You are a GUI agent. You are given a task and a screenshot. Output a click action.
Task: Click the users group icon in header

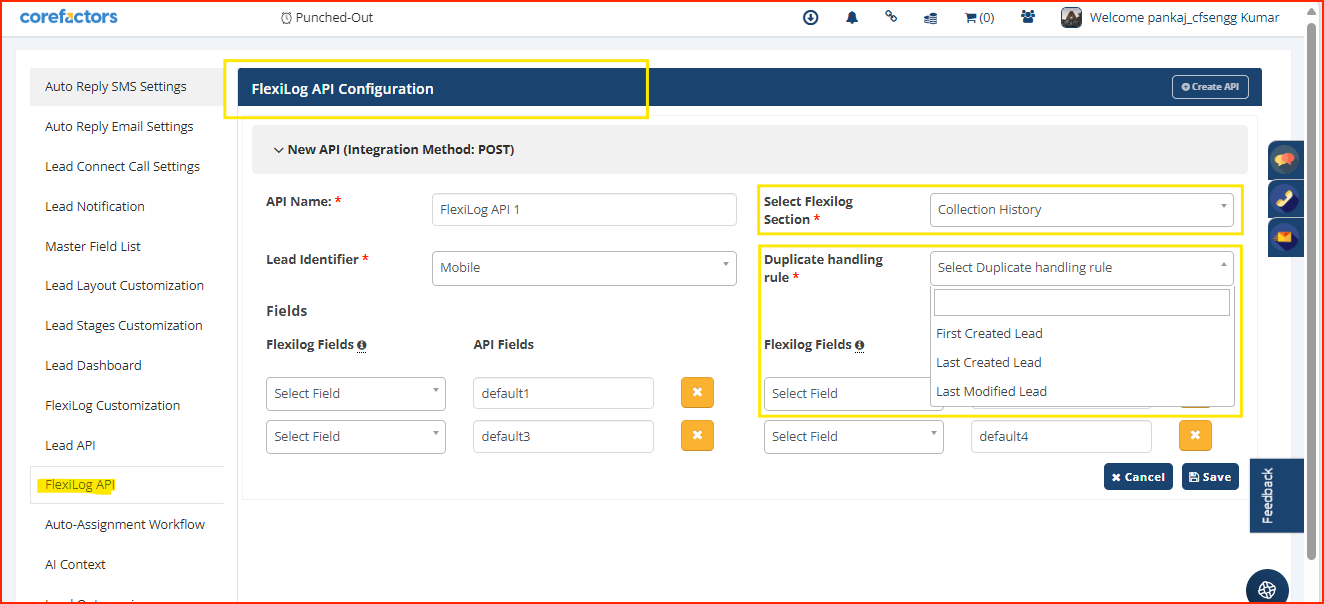(x=1028, y=17)
